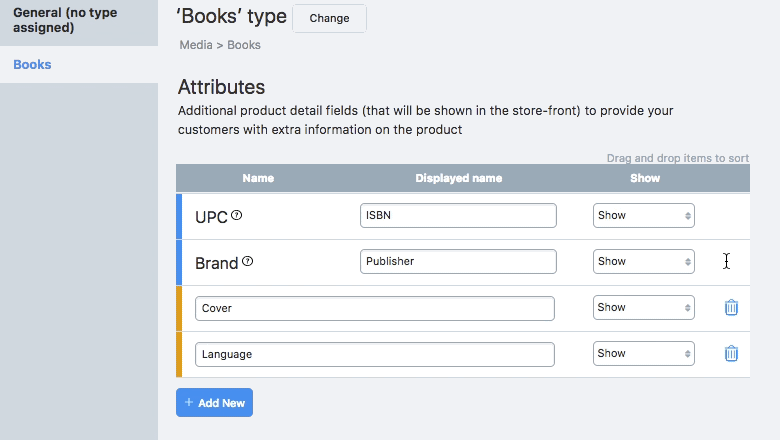The width and height of the screenshot is (780, 440).
Task: Delete the Cover attribute row
Action: click(731, 308)
